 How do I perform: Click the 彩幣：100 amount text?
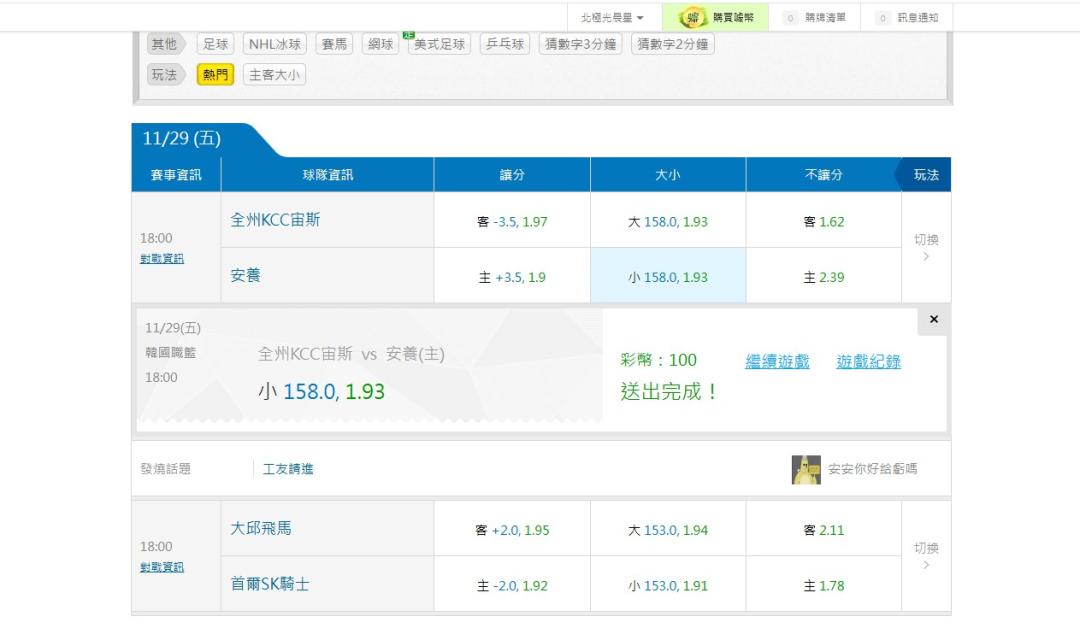658,360
